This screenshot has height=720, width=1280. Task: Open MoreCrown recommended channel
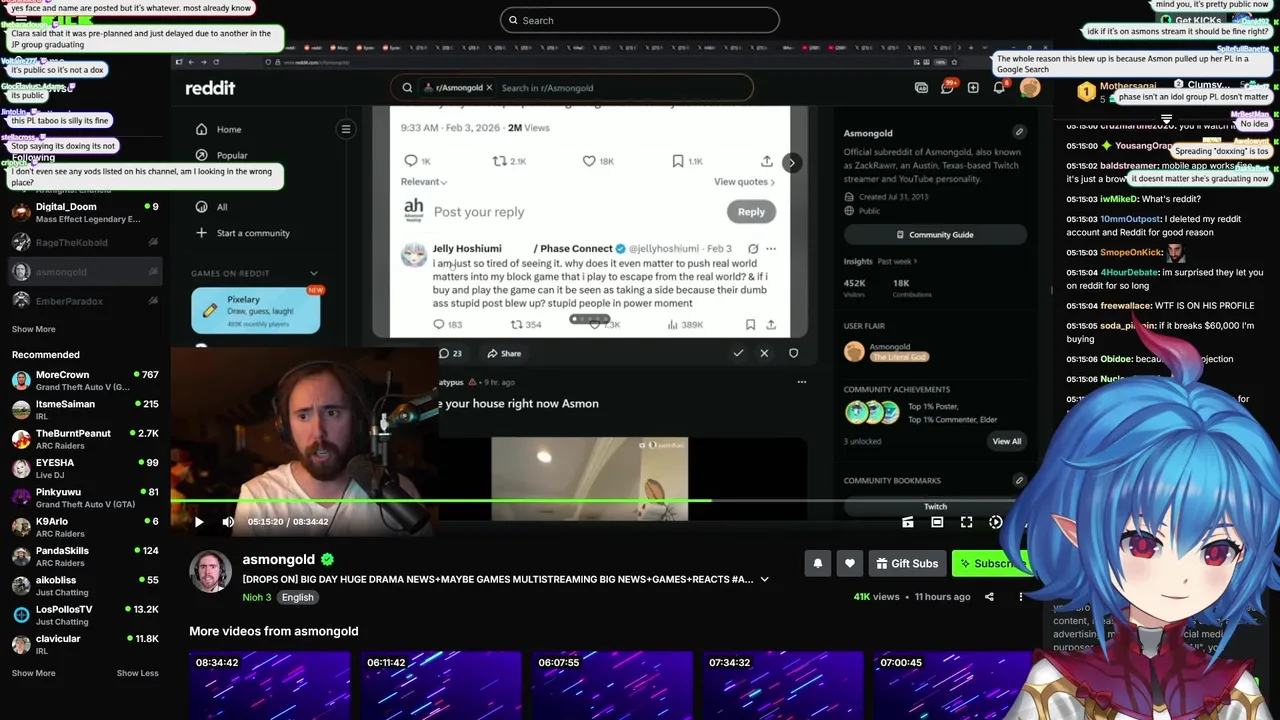pyautogui.click(x=85, y=381)
